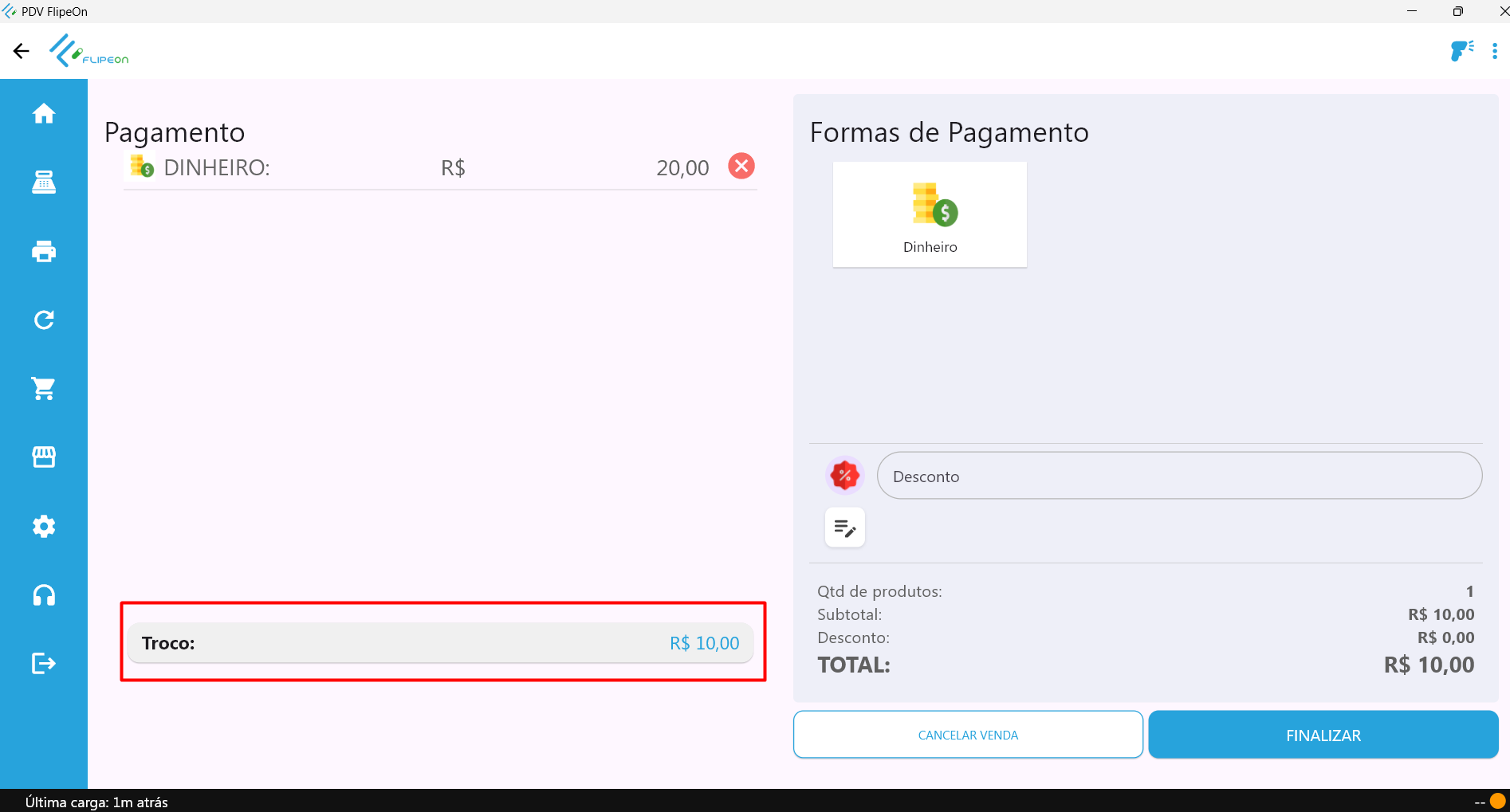The image size is (1510, 812).
Task: Click the barcode scanner icon top right
Action: click(1461, 51)
